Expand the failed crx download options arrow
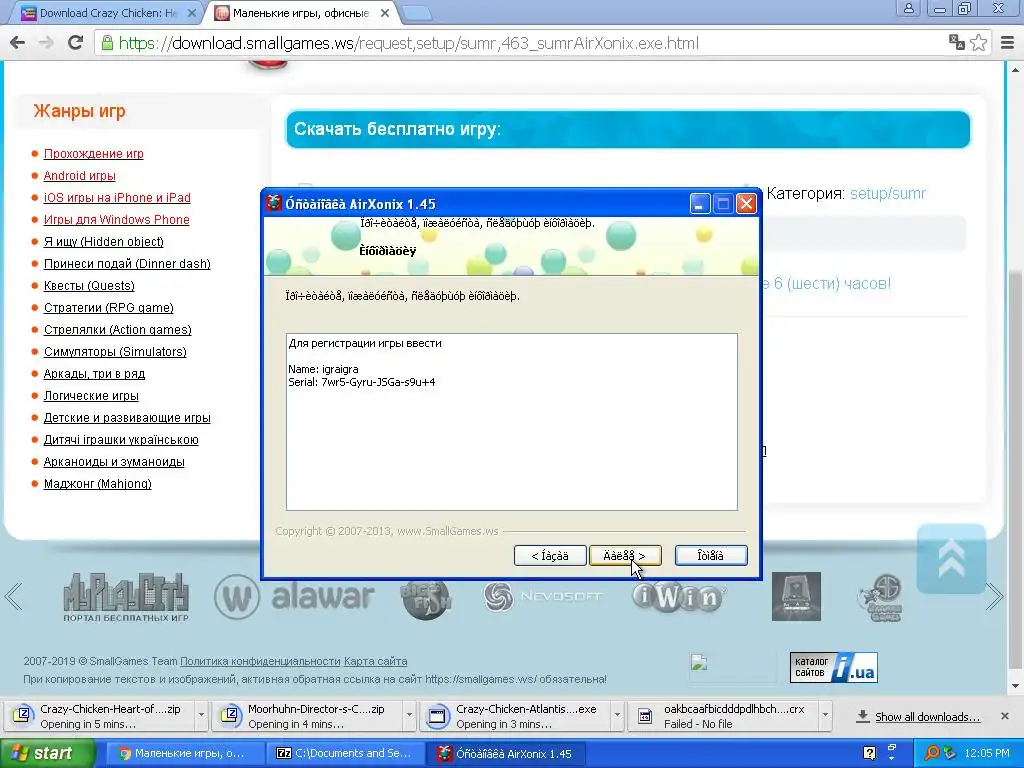1024x768 pixels. [x=825, y=716]
